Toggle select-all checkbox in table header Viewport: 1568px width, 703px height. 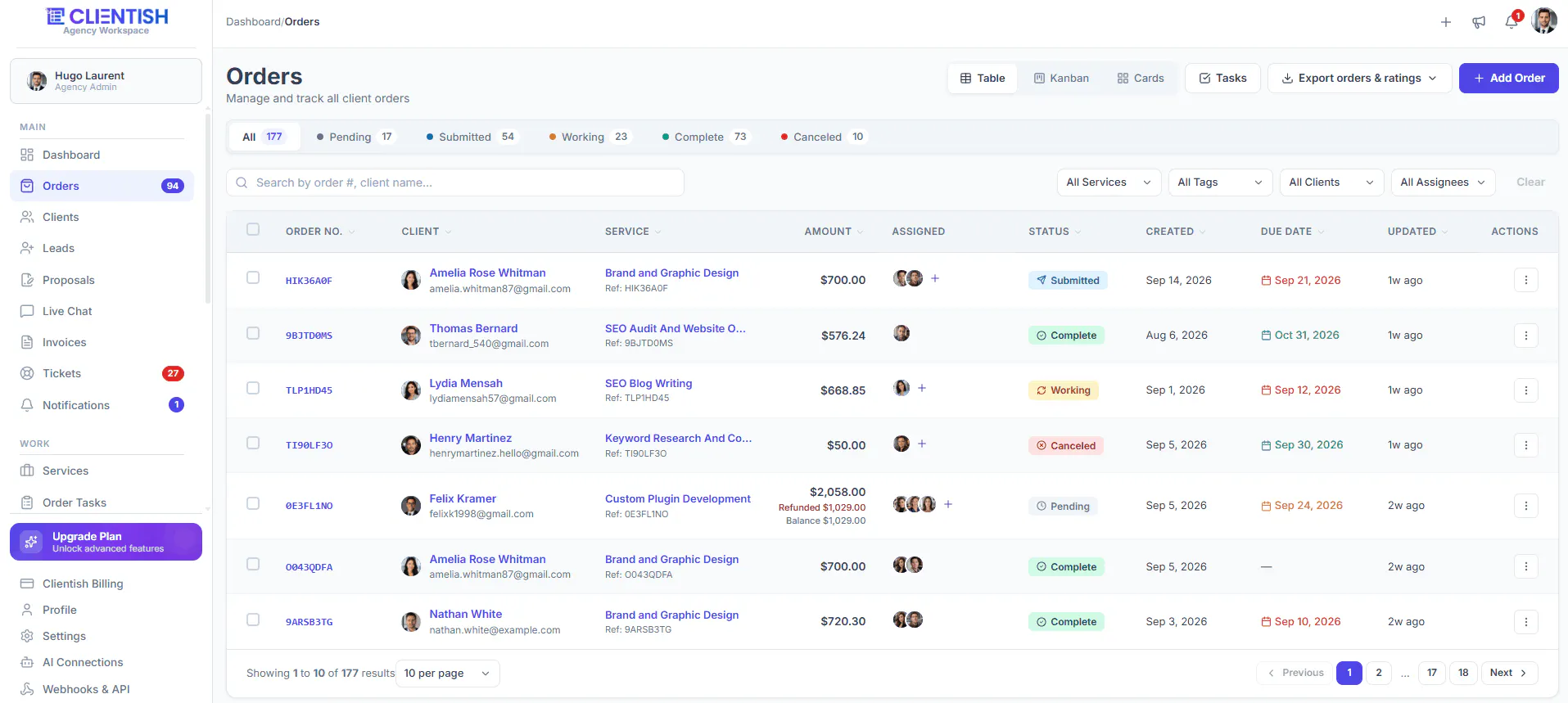click(x=253, y=230)
